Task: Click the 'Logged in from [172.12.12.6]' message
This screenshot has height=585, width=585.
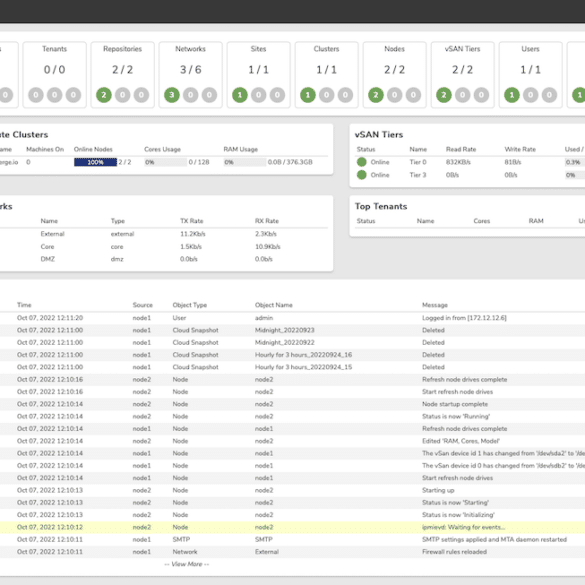Action: [x=464, y=318]
